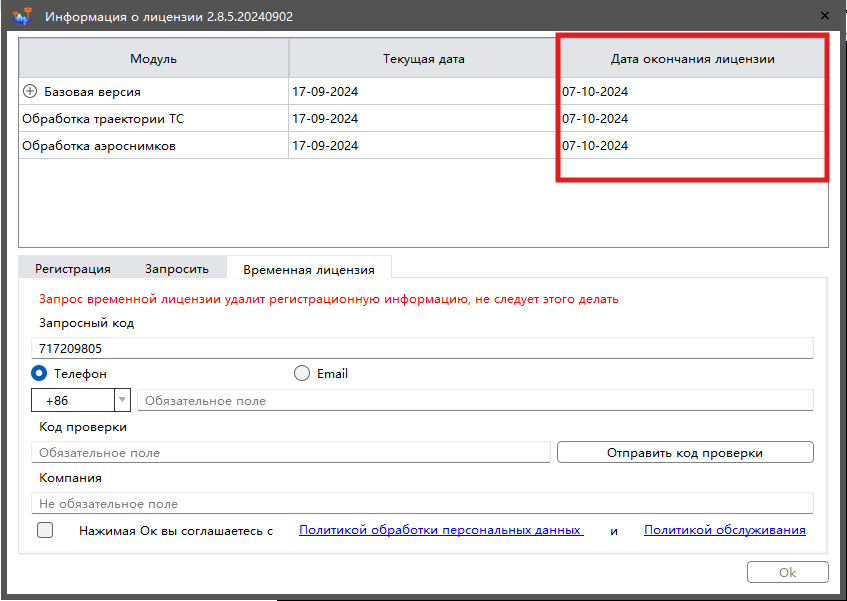Select the Телефон radio button

click(39, 373)
